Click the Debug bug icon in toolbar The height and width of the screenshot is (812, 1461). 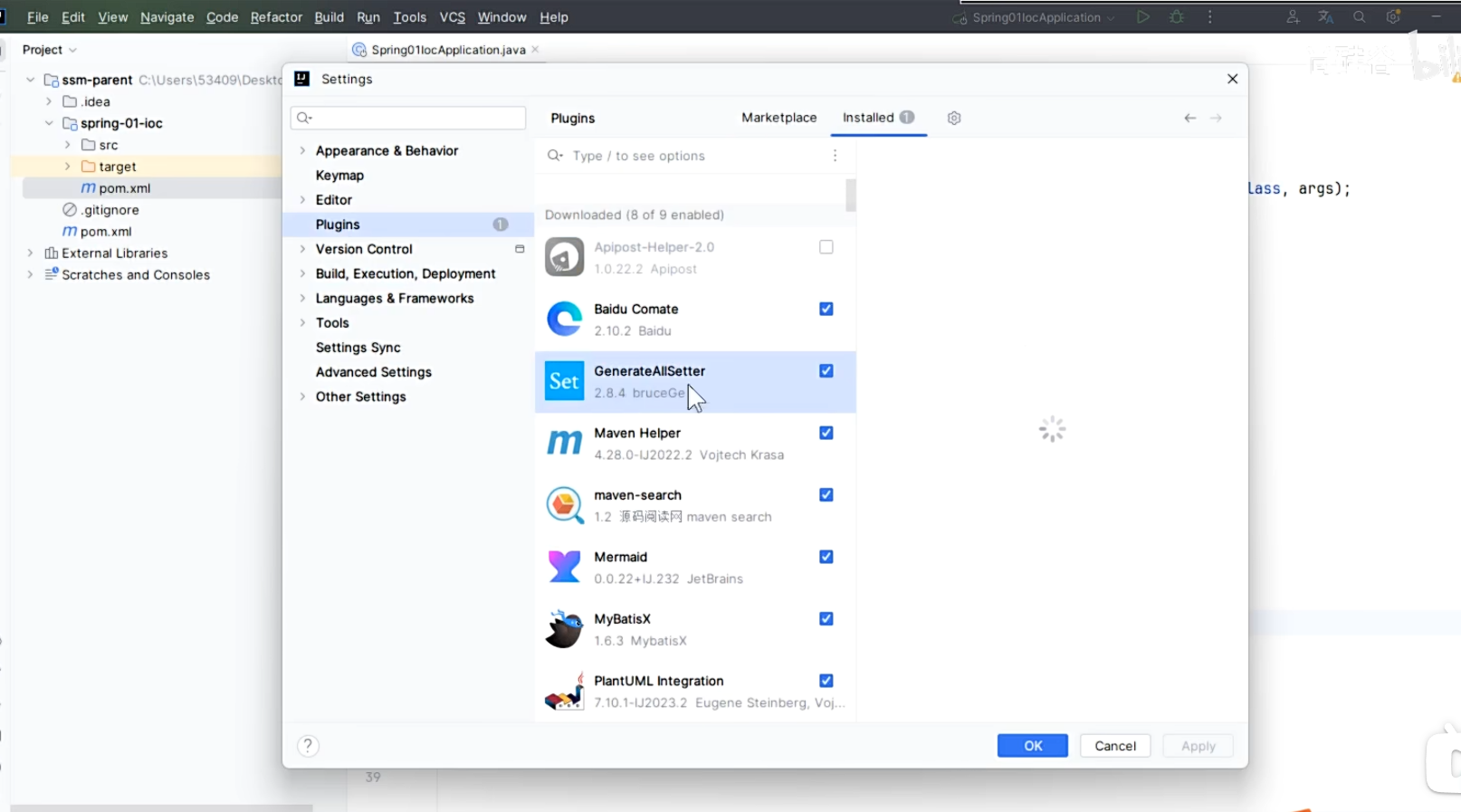click(x=1177, y=17)
